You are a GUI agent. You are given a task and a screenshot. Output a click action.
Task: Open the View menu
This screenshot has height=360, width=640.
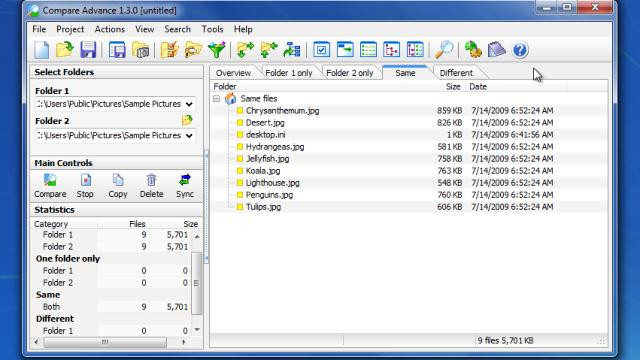click(144, 29)
